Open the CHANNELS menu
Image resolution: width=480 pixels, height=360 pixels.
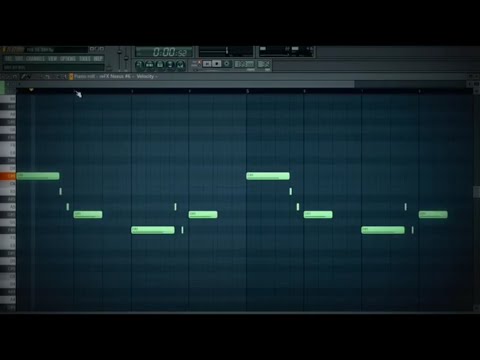(x=35, y=59)
